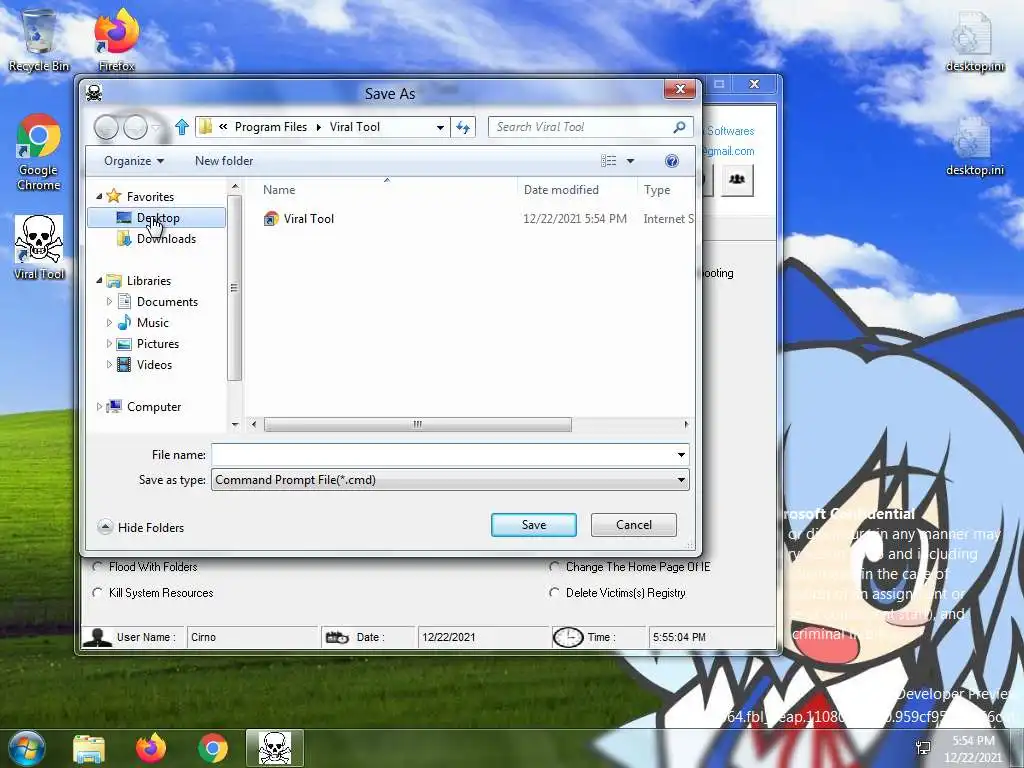Image resolution: width=1024 pixels, height=768 pixels.
Task: Open recent locations dropdown next to Forward
Action: (x=156, y=127)
